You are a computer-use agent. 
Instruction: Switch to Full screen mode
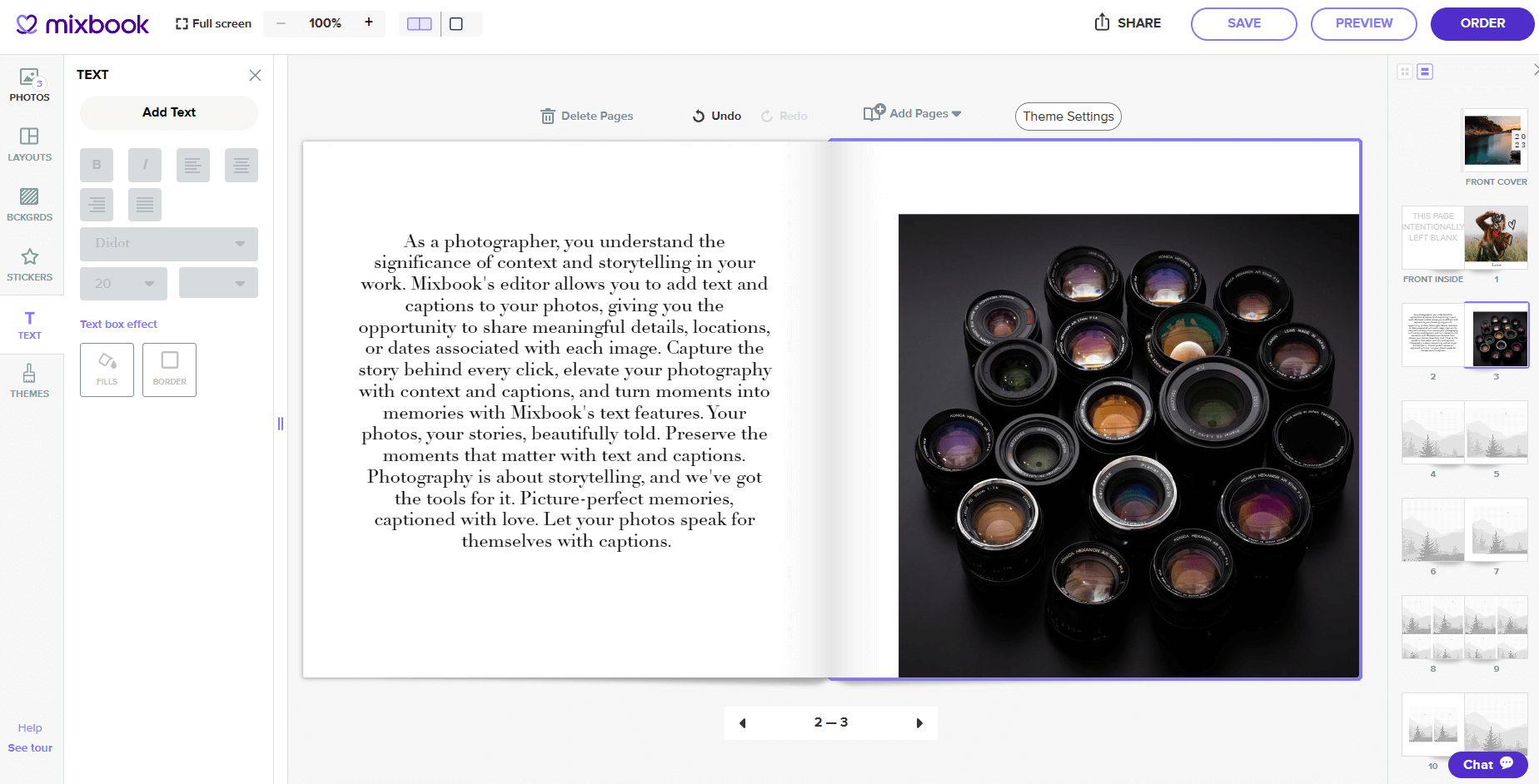[212, 23]
